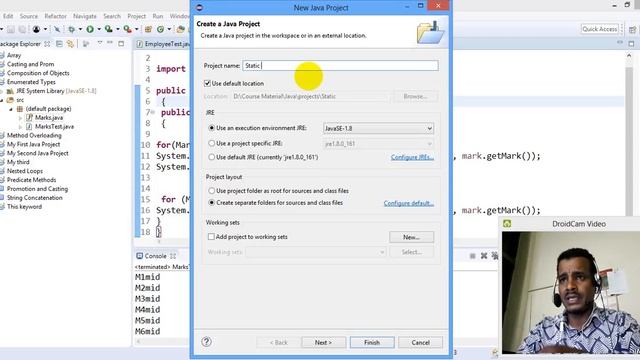Click the Configure default link
Screen dimensions: 640x360
(409, 203)
